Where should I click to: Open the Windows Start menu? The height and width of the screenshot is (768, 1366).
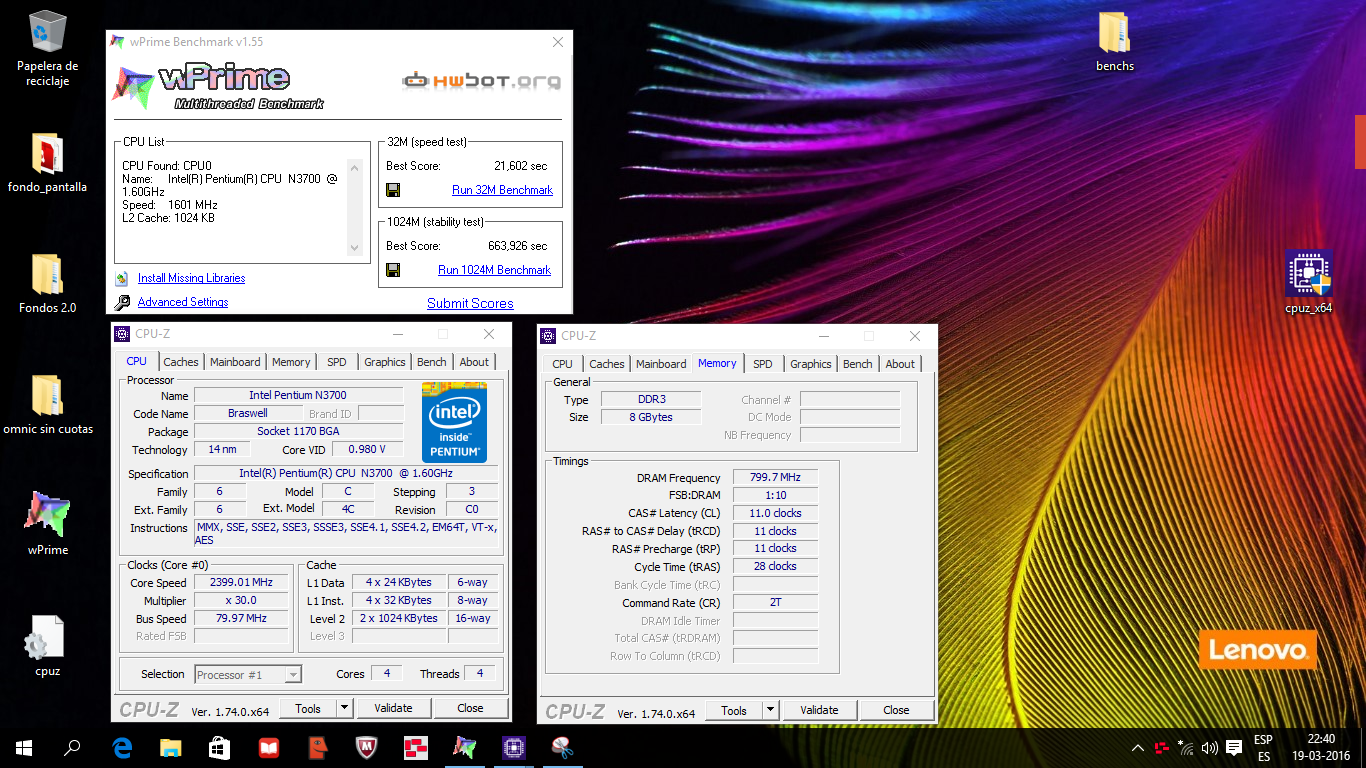coord(24,747)
